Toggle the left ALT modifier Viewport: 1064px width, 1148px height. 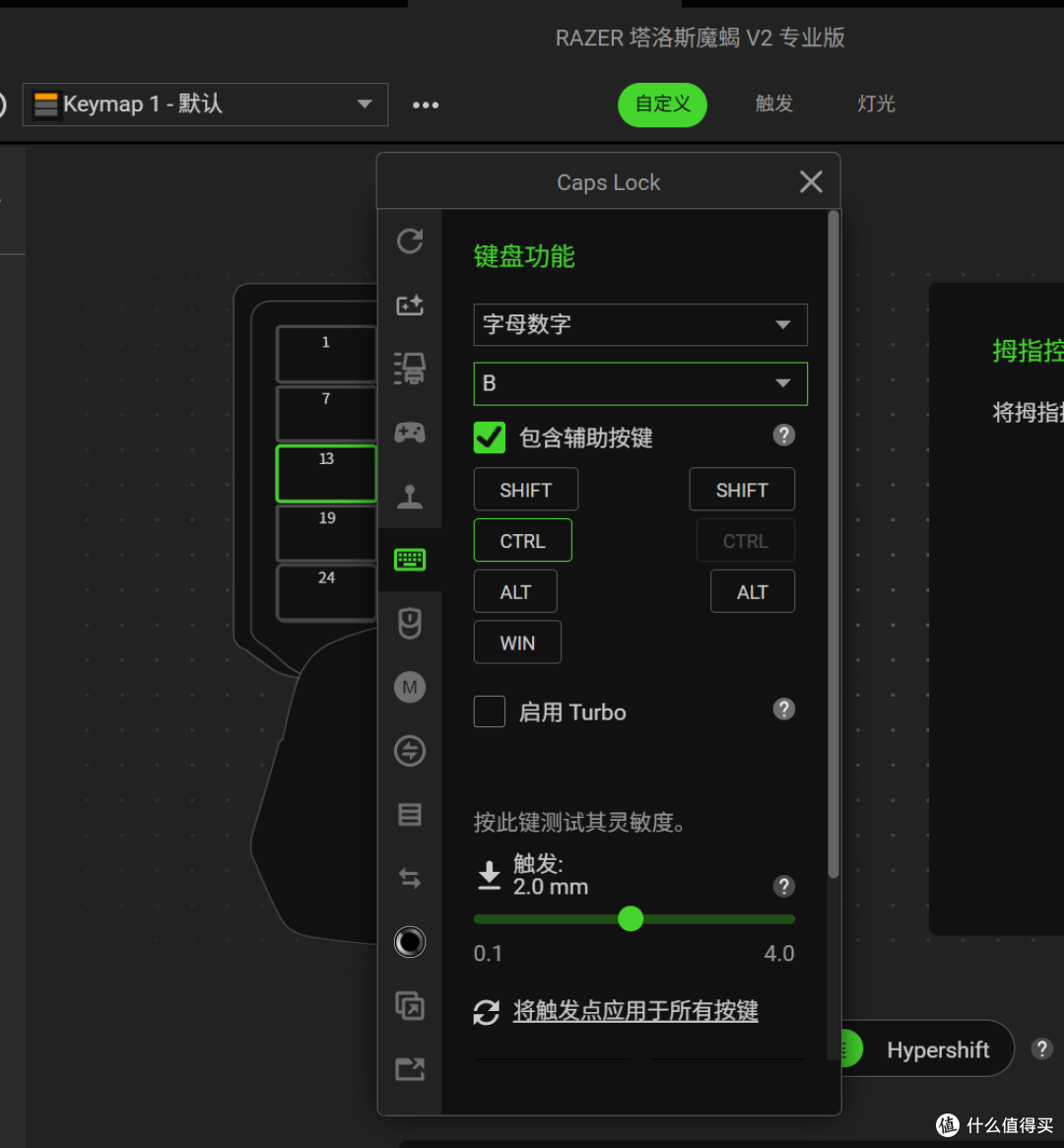point(515,591)
